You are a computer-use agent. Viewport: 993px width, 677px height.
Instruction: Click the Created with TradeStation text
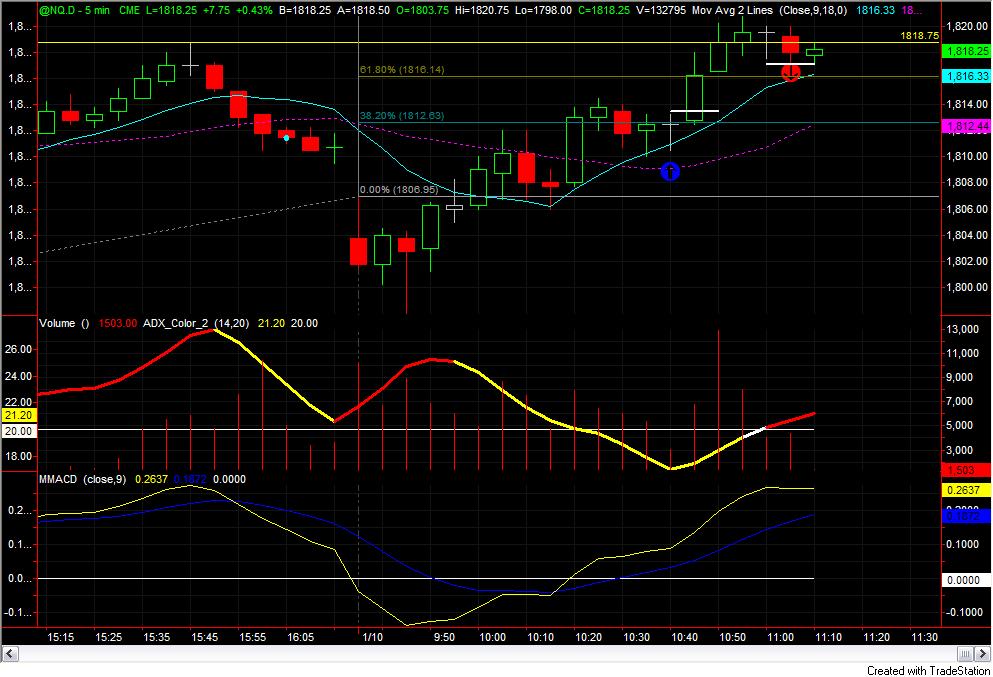click(927, 670)
